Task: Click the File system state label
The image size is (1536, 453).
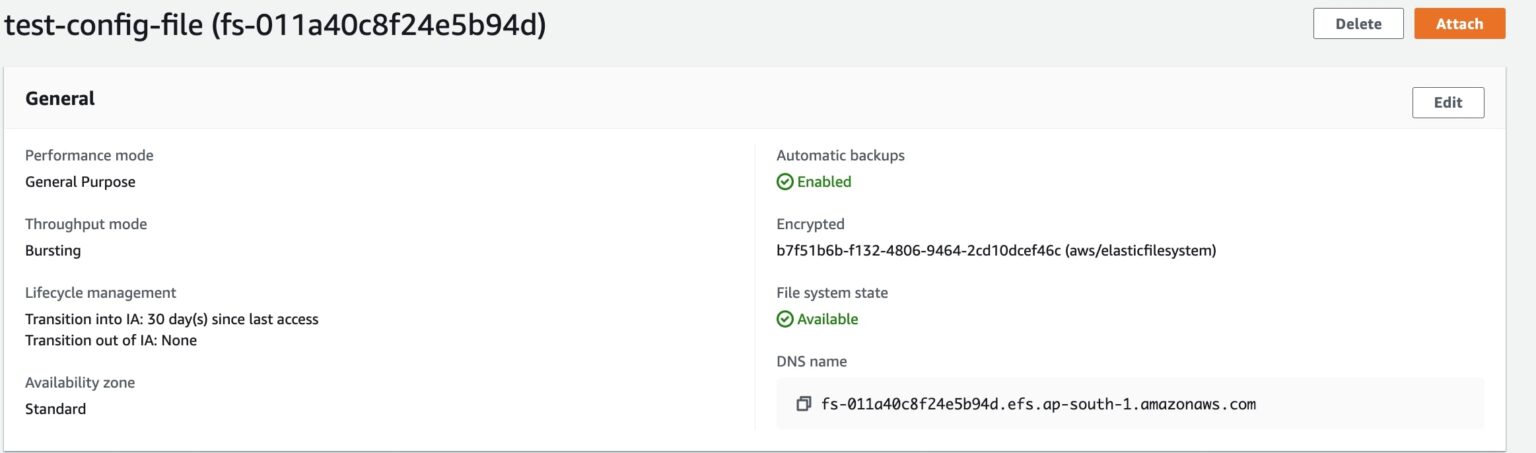Action: [832, 293]
